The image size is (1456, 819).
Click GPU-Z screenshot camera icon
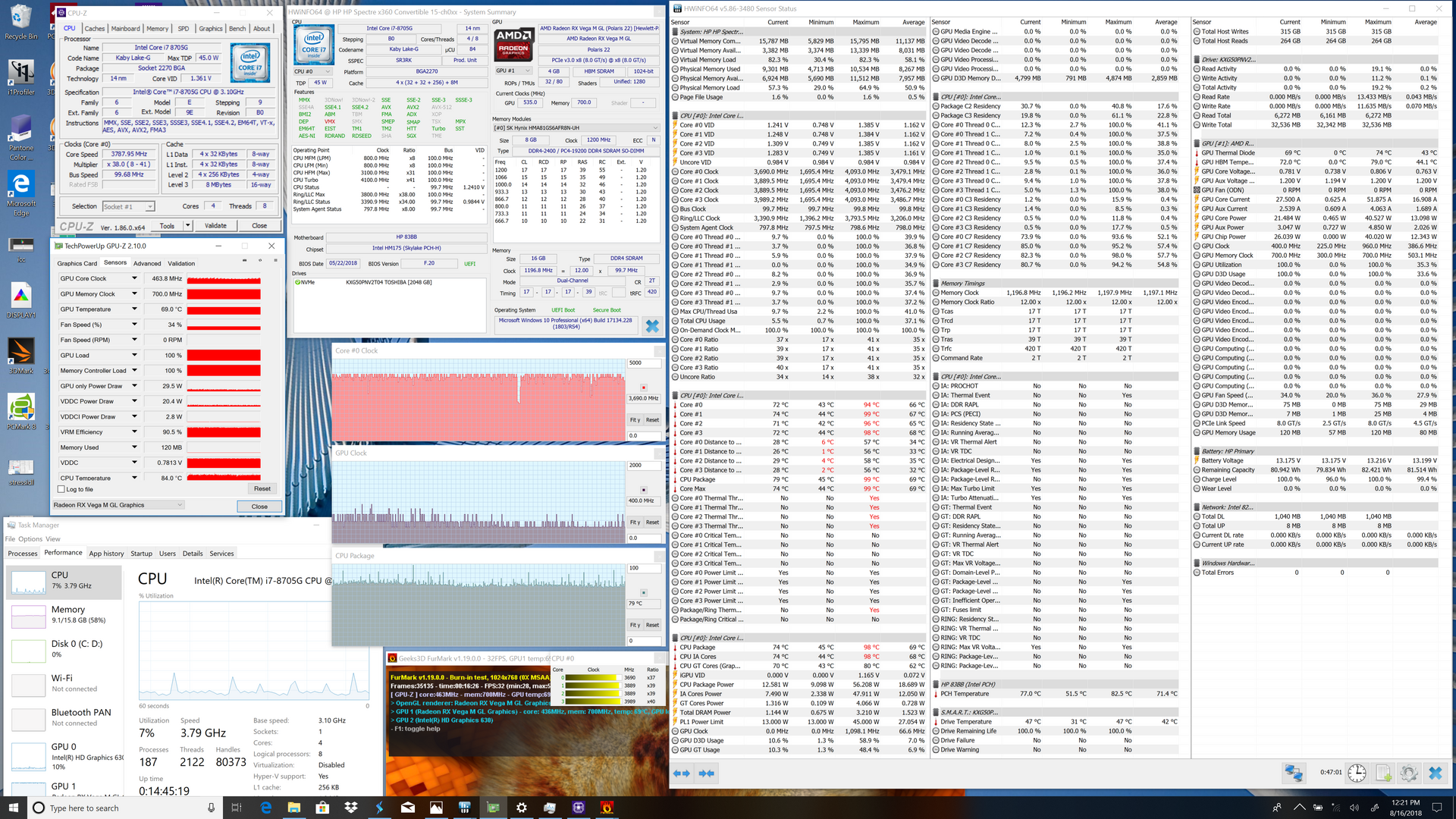pos(244,260)
